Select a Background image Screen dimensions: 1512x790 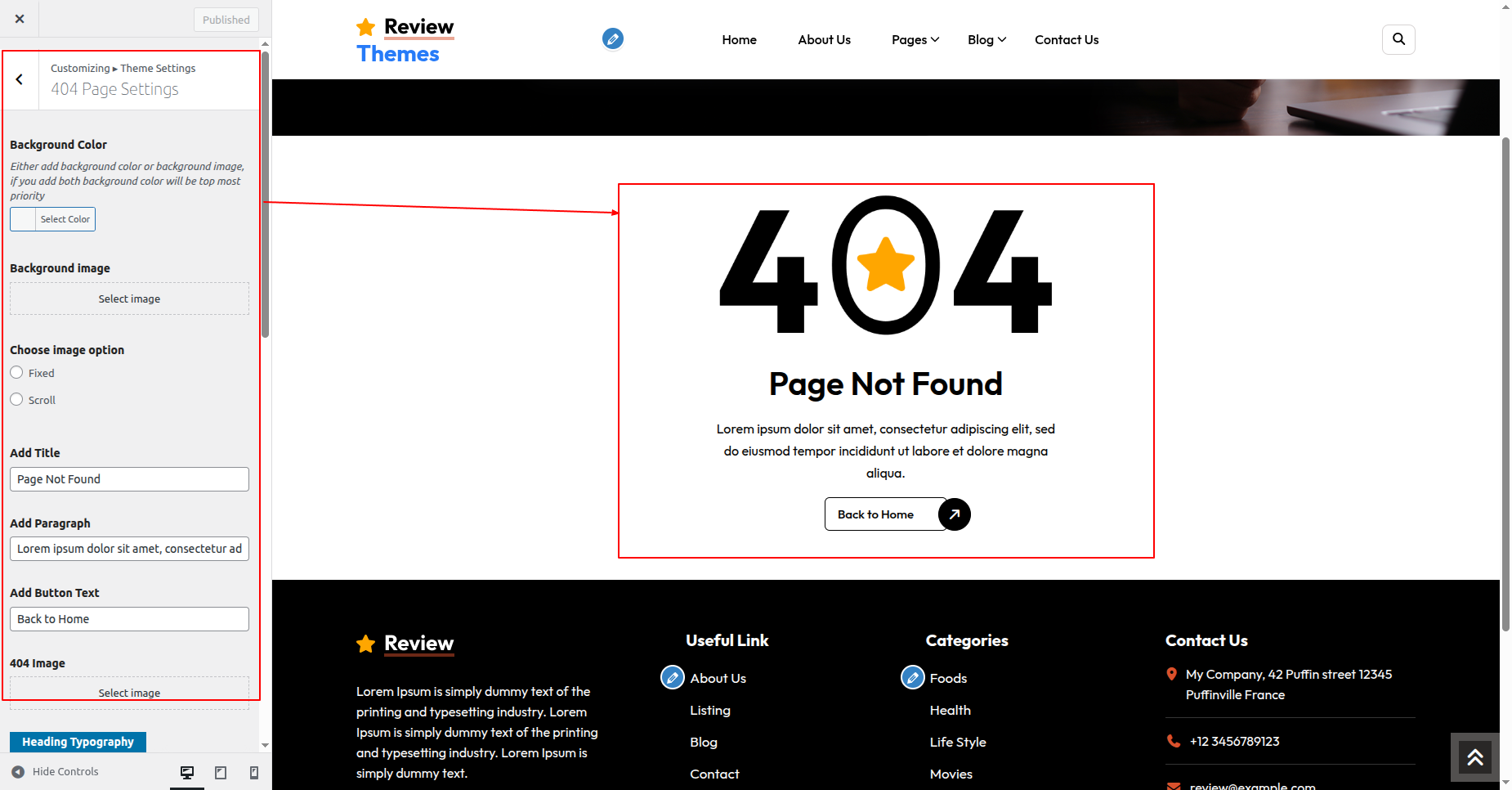point(129,298)
